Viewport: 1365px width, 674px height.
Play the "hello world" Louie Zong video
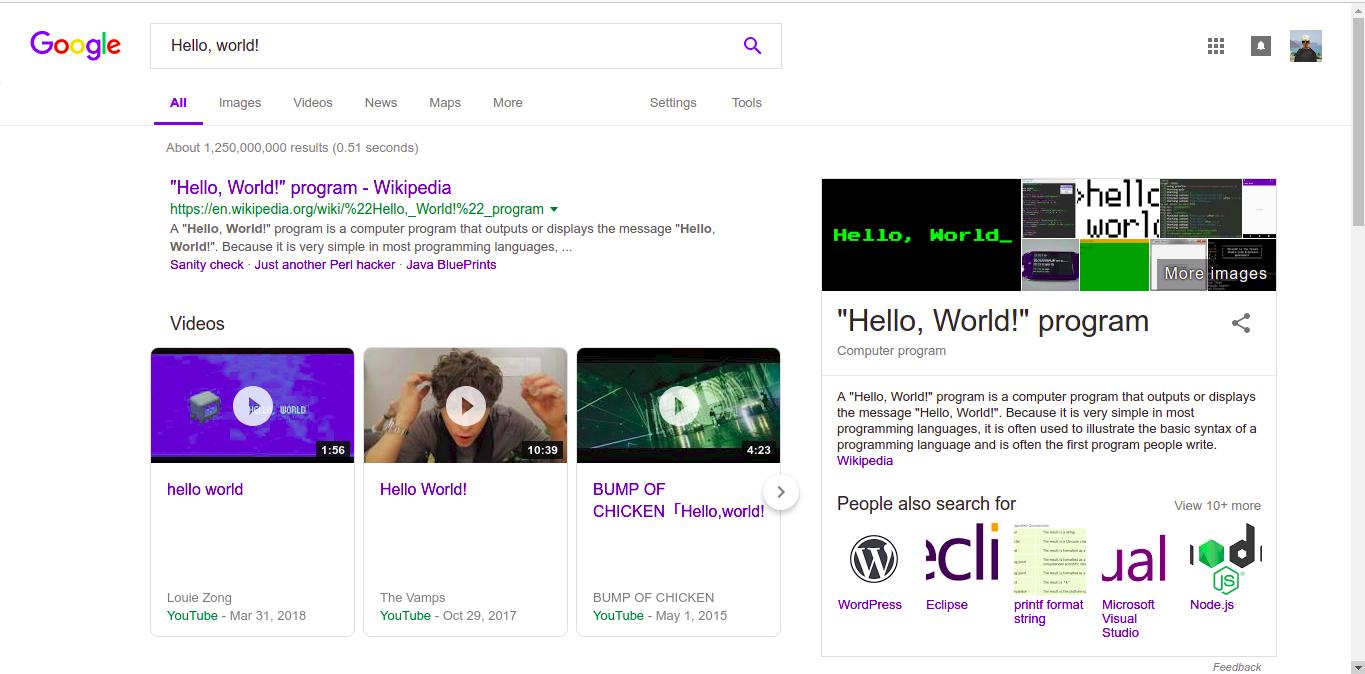coord(252,406)
